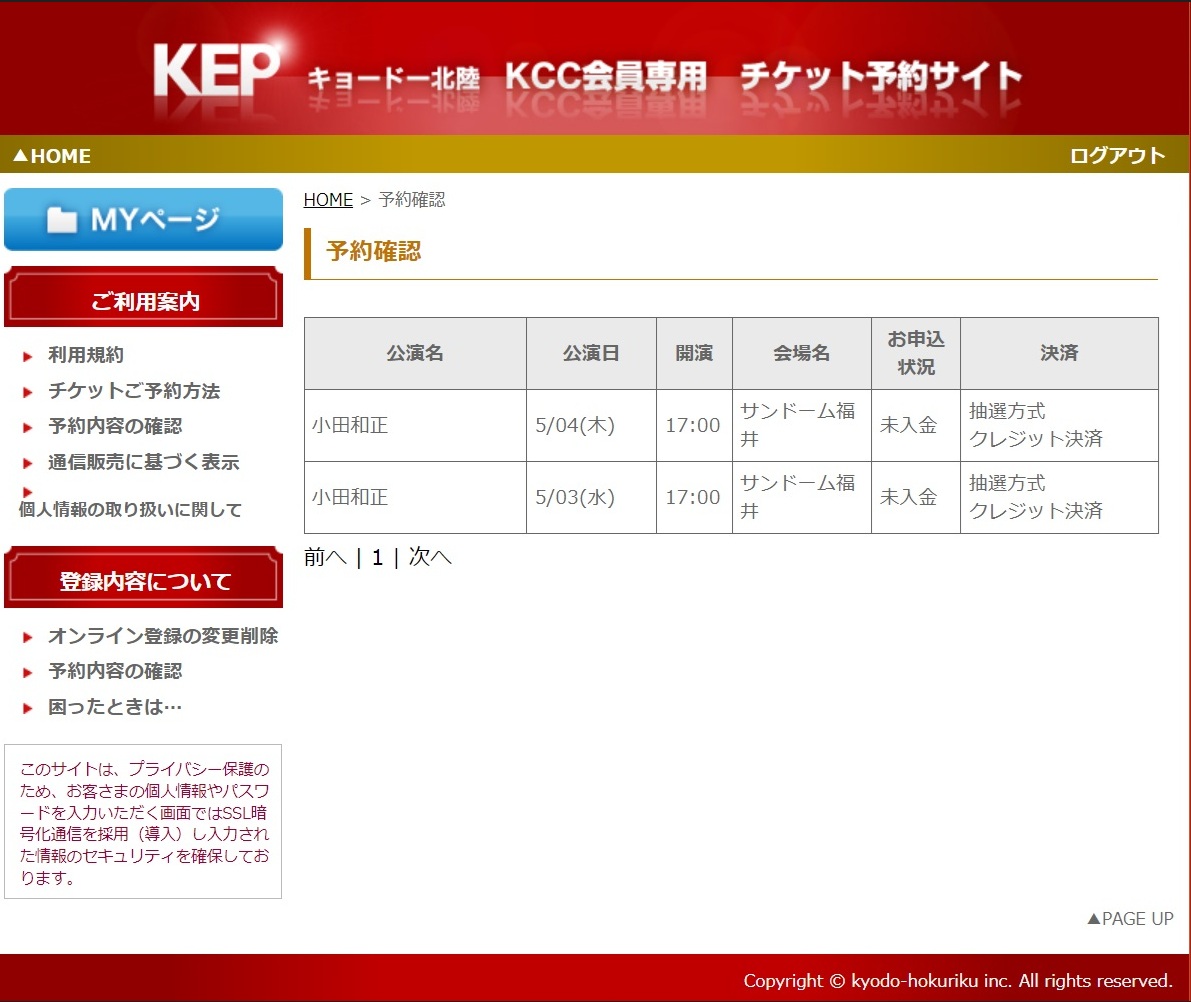Screen dimensions: 1191x1002
Task: Click the 会場名 column header
Action: (x=801, y=353)
